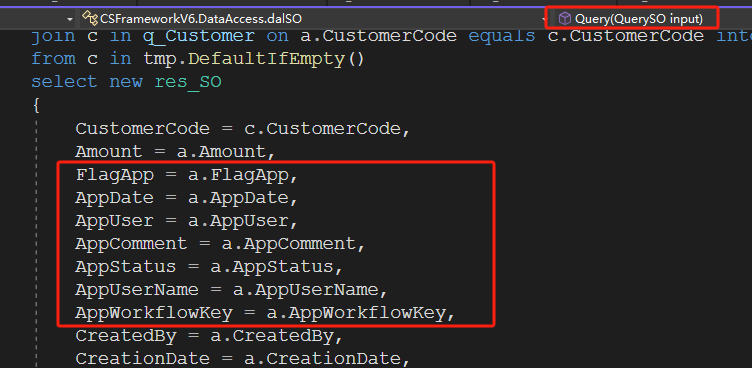Click the 'res_SO' type name

coord(188,82)
